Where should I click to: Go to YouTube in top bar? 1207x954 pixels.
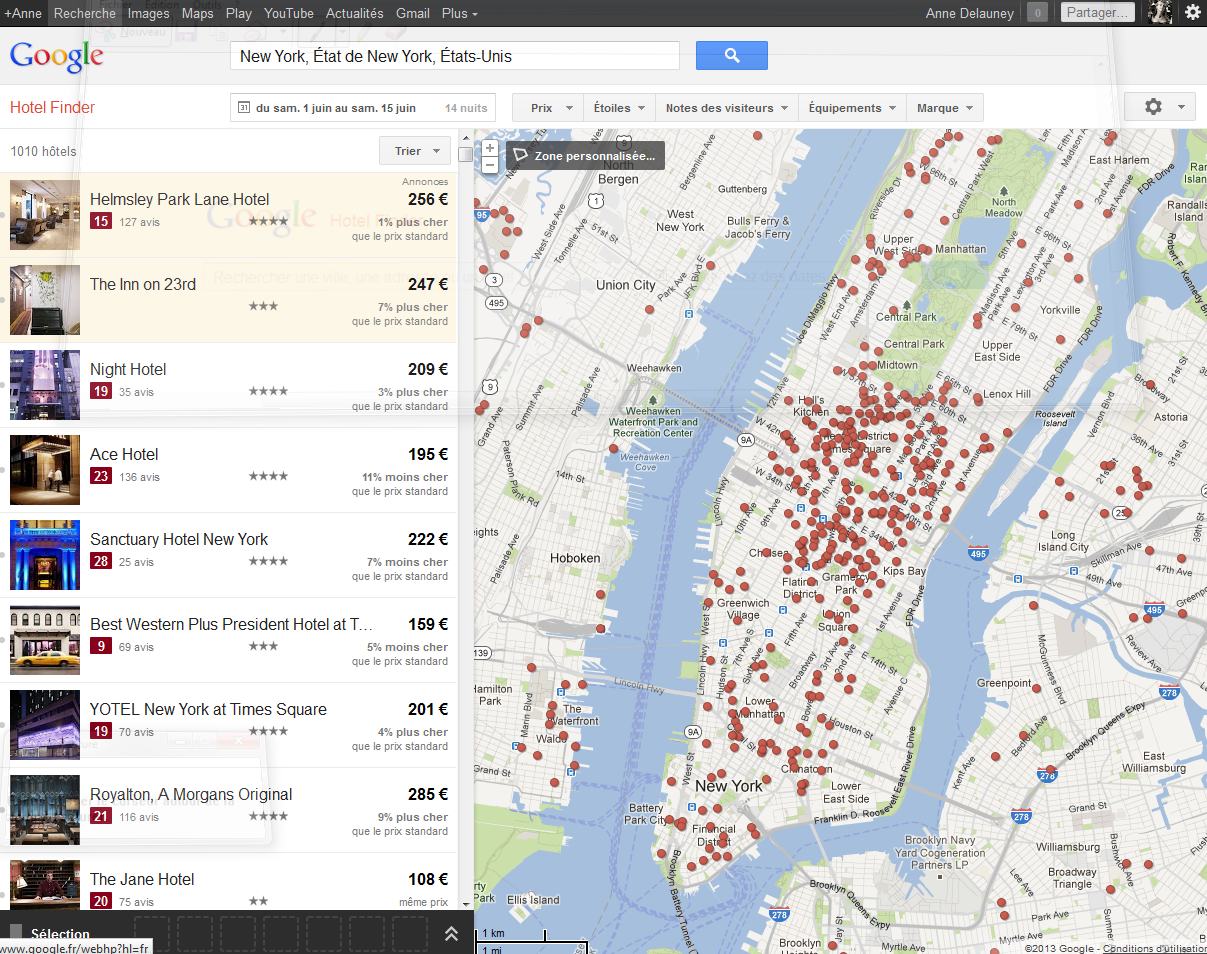289,13
